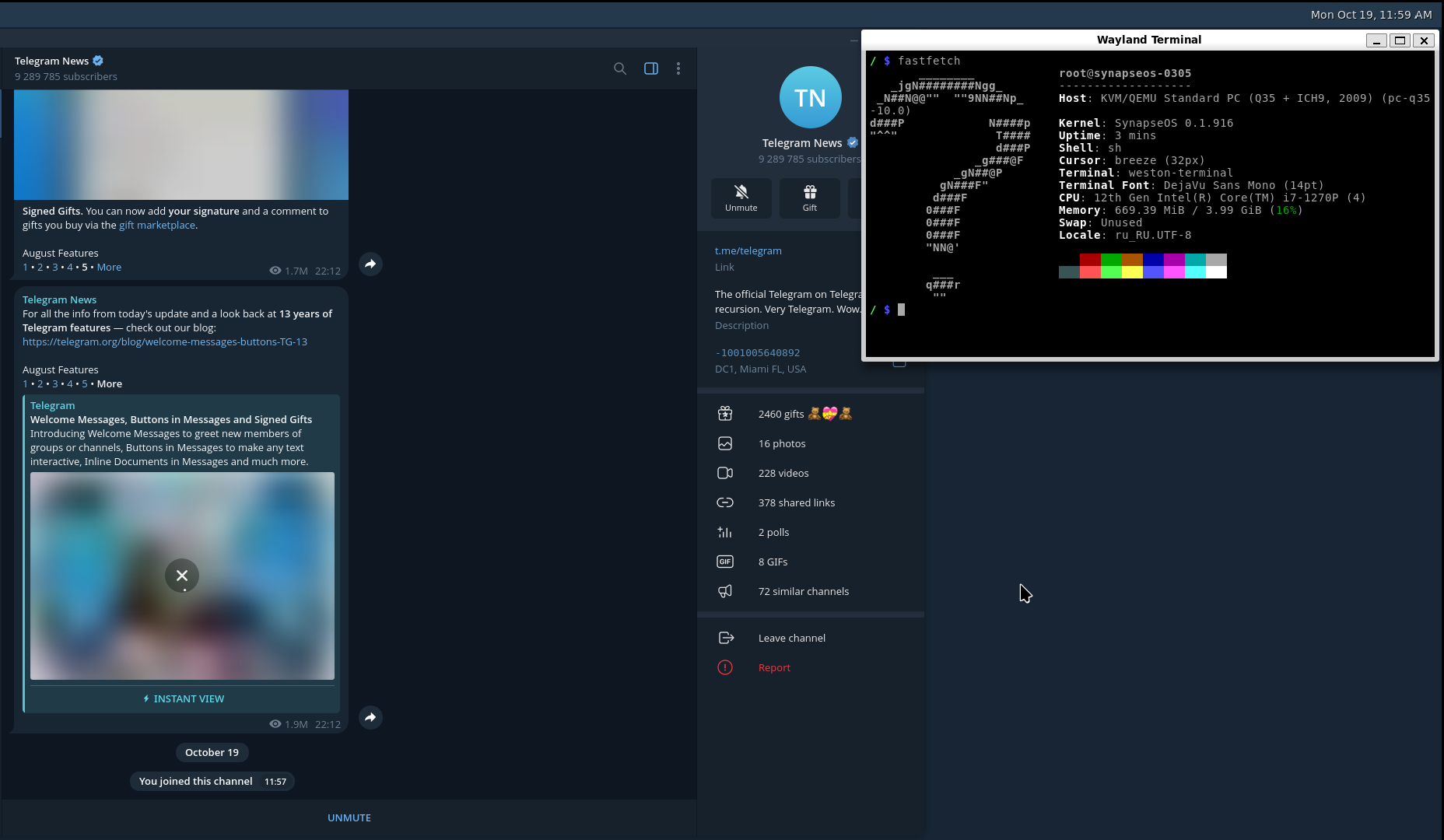Open the 228 videos section
The height and width of the screenshot is (840, 1444).
(x=811, y=473)
